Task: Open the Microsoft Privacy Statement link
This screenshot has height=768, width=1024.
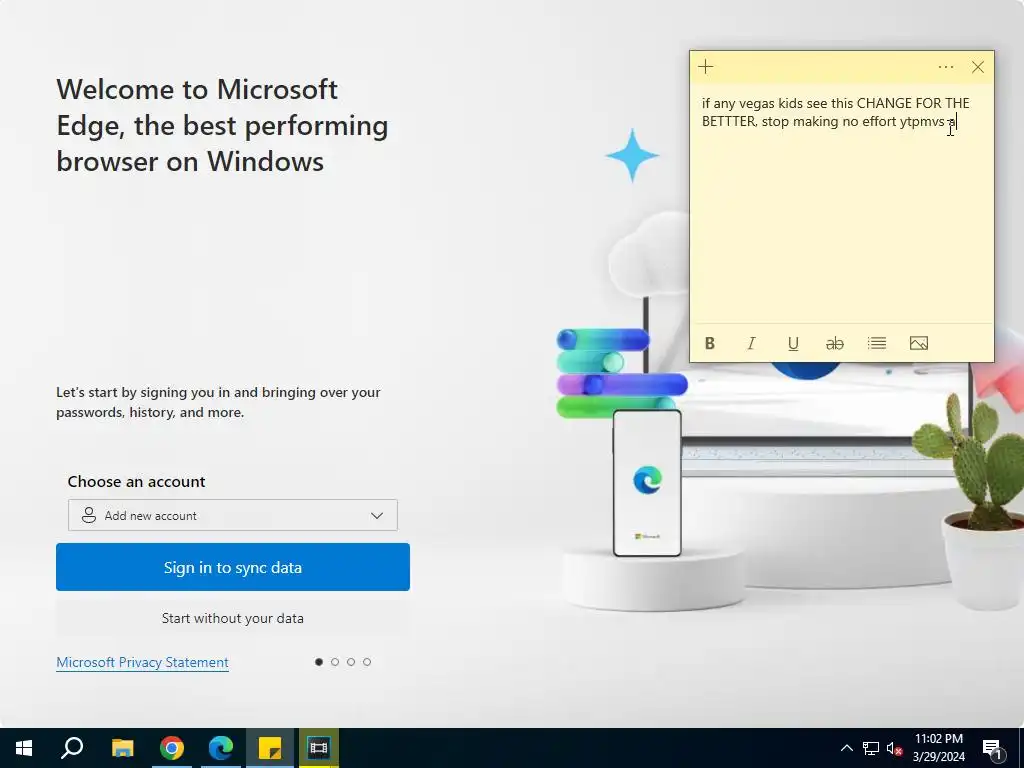Action: point(142,662)
